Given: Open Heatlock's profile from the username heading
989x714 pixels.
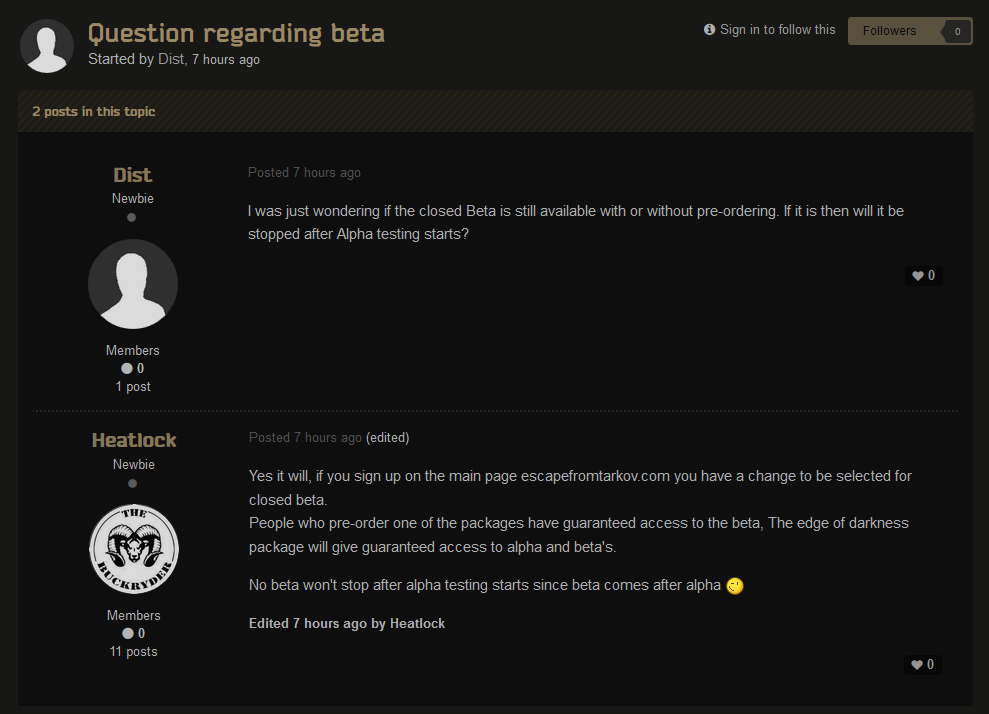Looking at the screenshot, I should [x=134, y=440].
